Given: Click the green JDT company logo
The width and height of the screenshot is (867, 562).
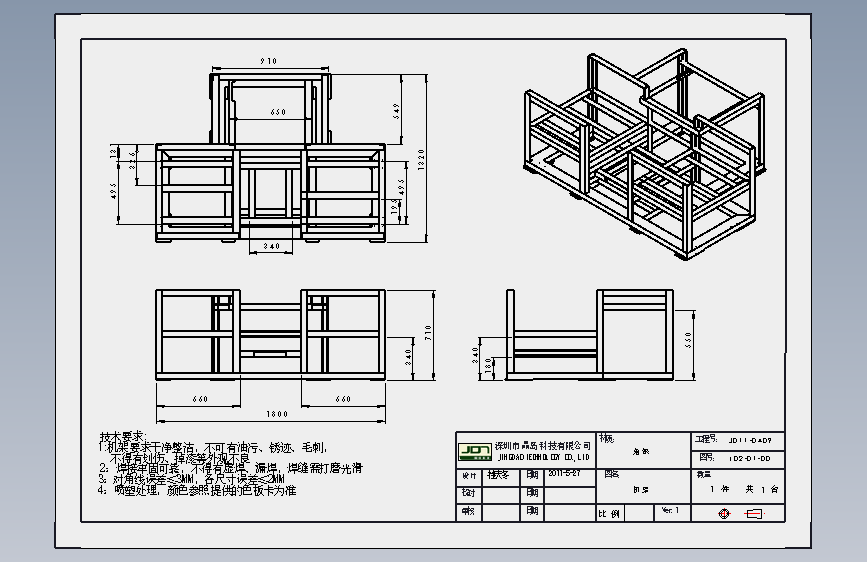Looking at the screenshot, I should pyautogui.click(x=474, y=451).
